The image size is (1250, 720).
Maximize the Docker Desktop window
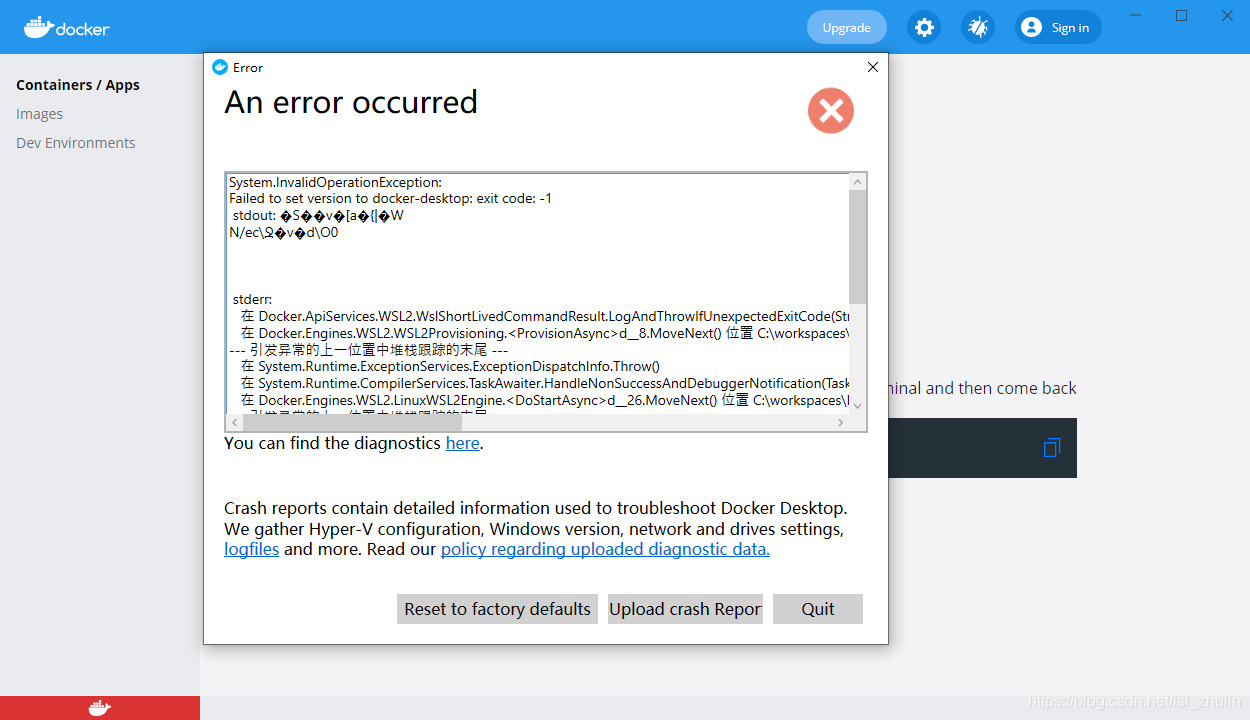[1181, 15]
